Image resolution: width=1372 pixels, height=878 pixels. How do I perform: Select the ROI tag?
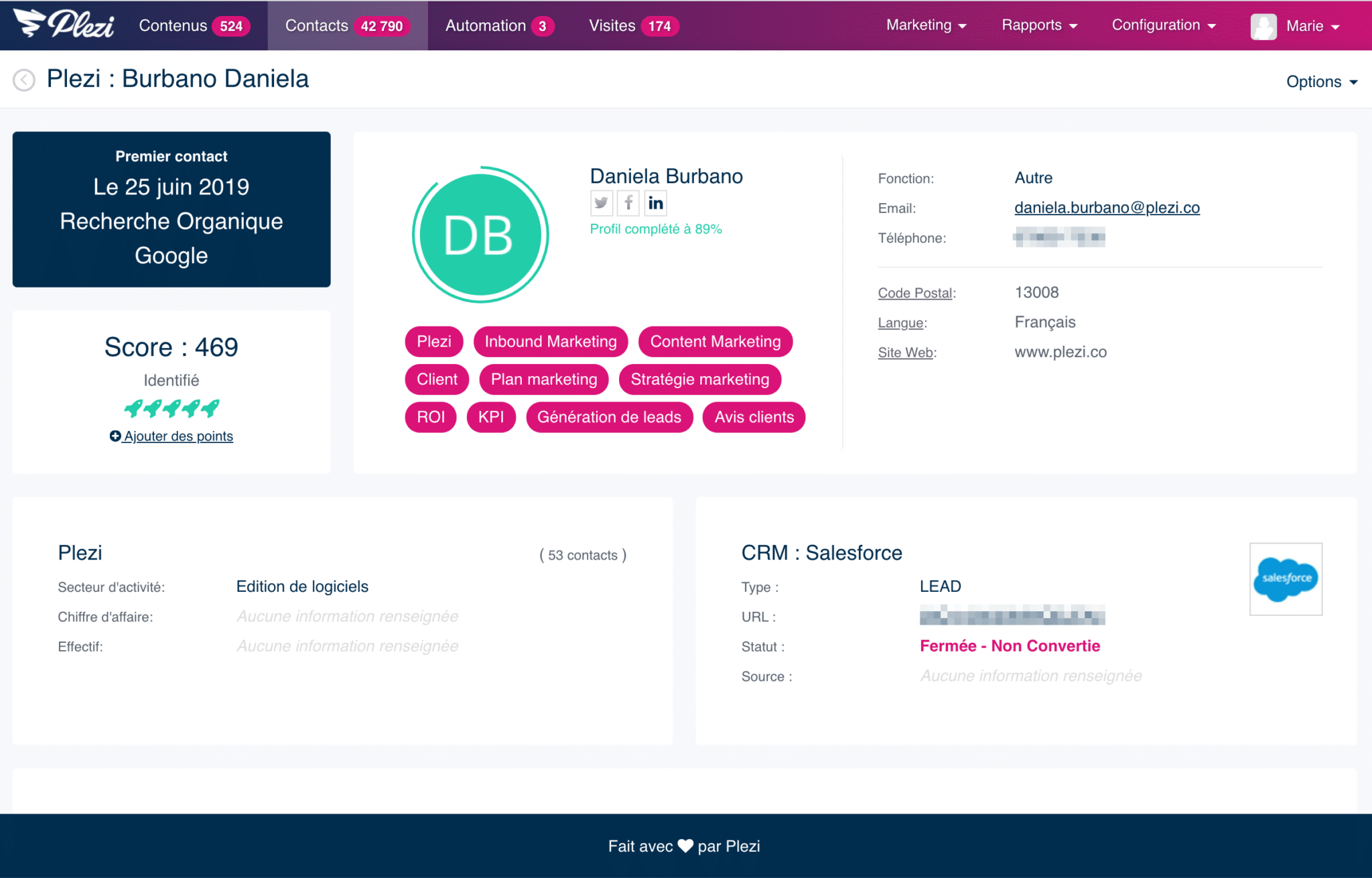point(431,417)
